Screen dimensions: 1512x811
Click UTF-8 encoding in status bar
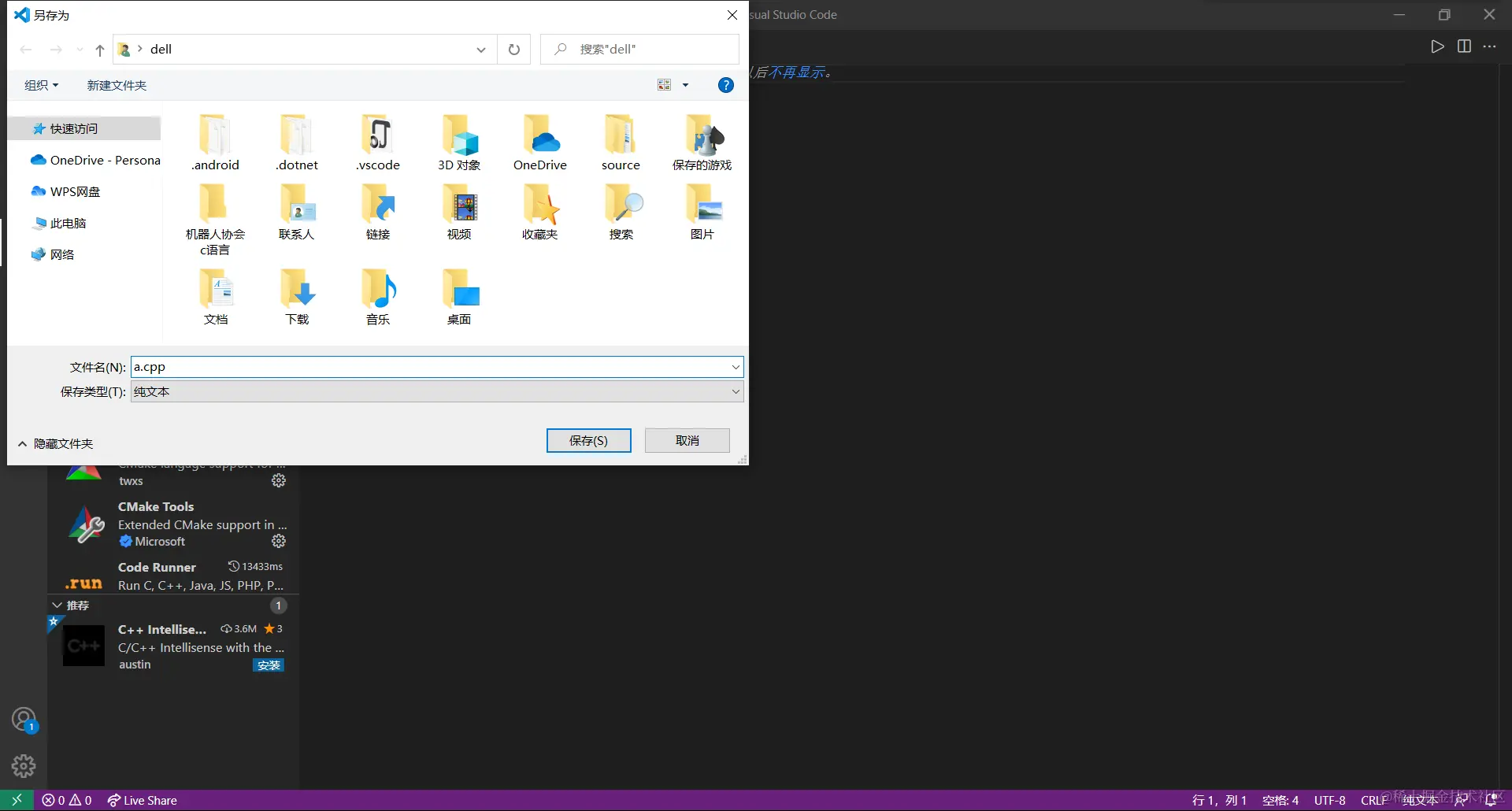click(x=1329, y=800)
